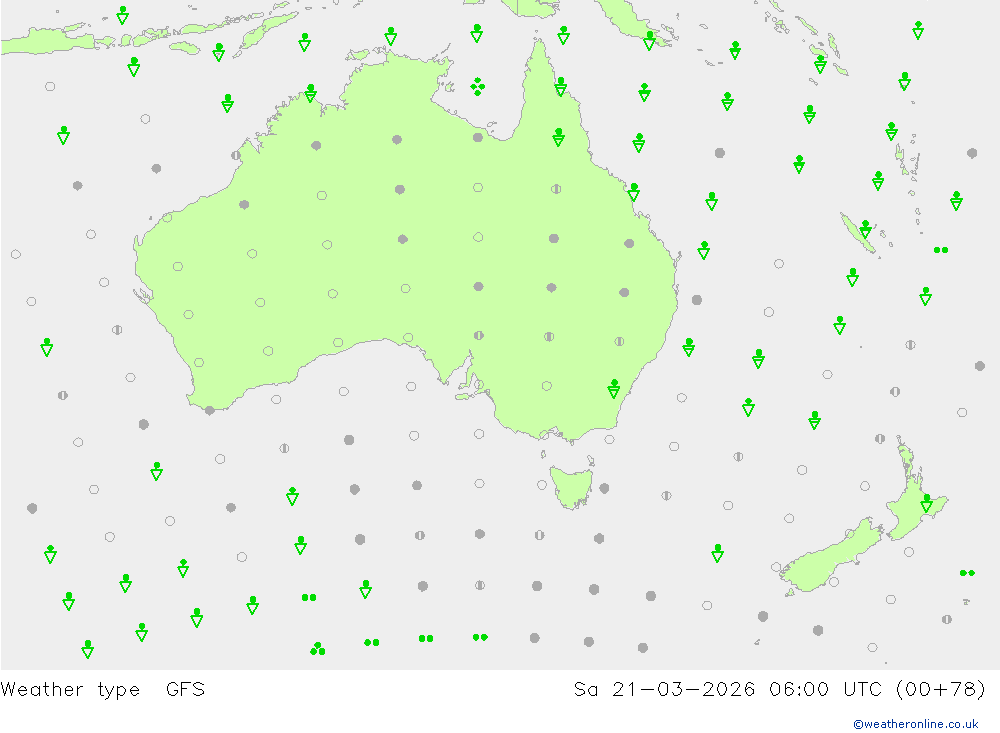Select the gray dot just east of Tasmania
This screenshot has width=1000, height=733.
(604, 488)
